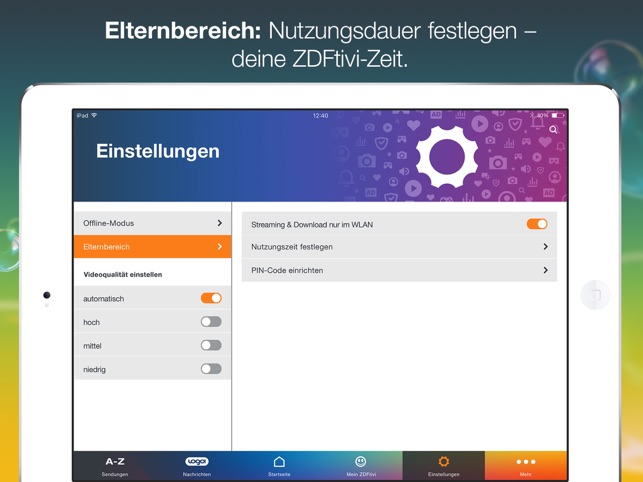This screenshot has height=482, width=643.
Task: Click the mittel label
Action: [x=92, y=346]
